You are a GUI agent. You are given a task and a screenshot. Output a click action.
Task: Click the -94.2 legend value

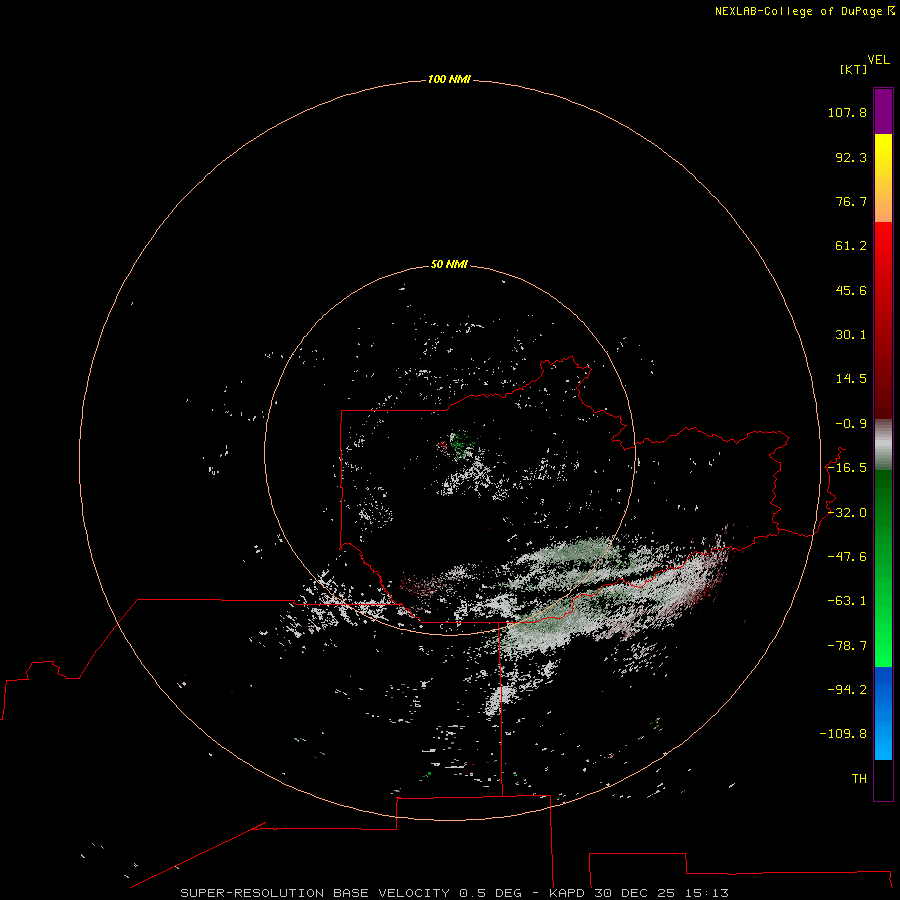(847, 690)
